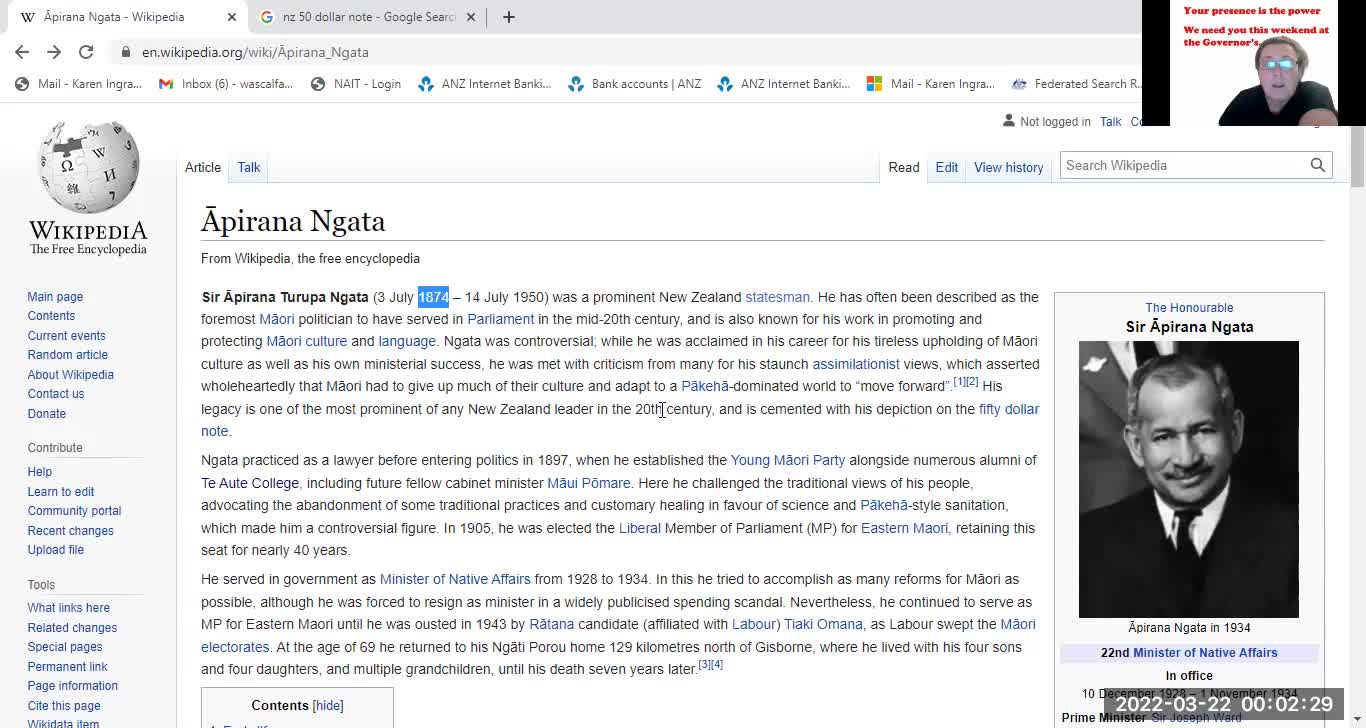Open the Federated Search bookmark
The width and height of the screenshot is (1366, 728).
[x=1077, y=84]
